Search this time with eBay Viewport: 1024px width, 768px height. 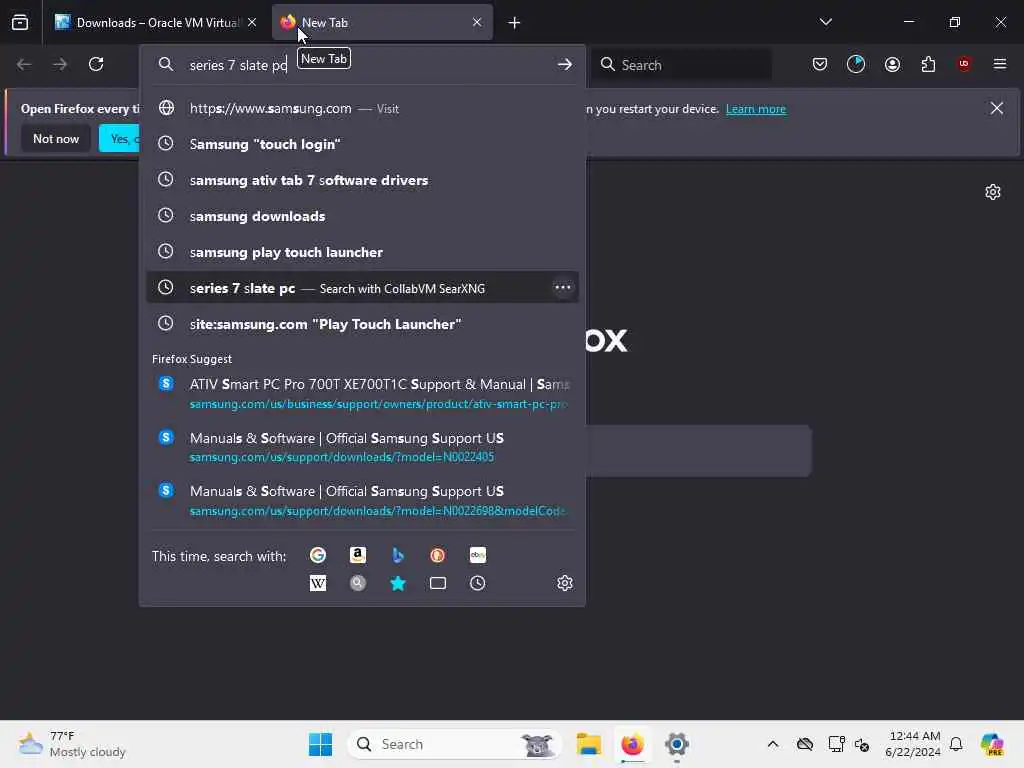tap(477, 555)
